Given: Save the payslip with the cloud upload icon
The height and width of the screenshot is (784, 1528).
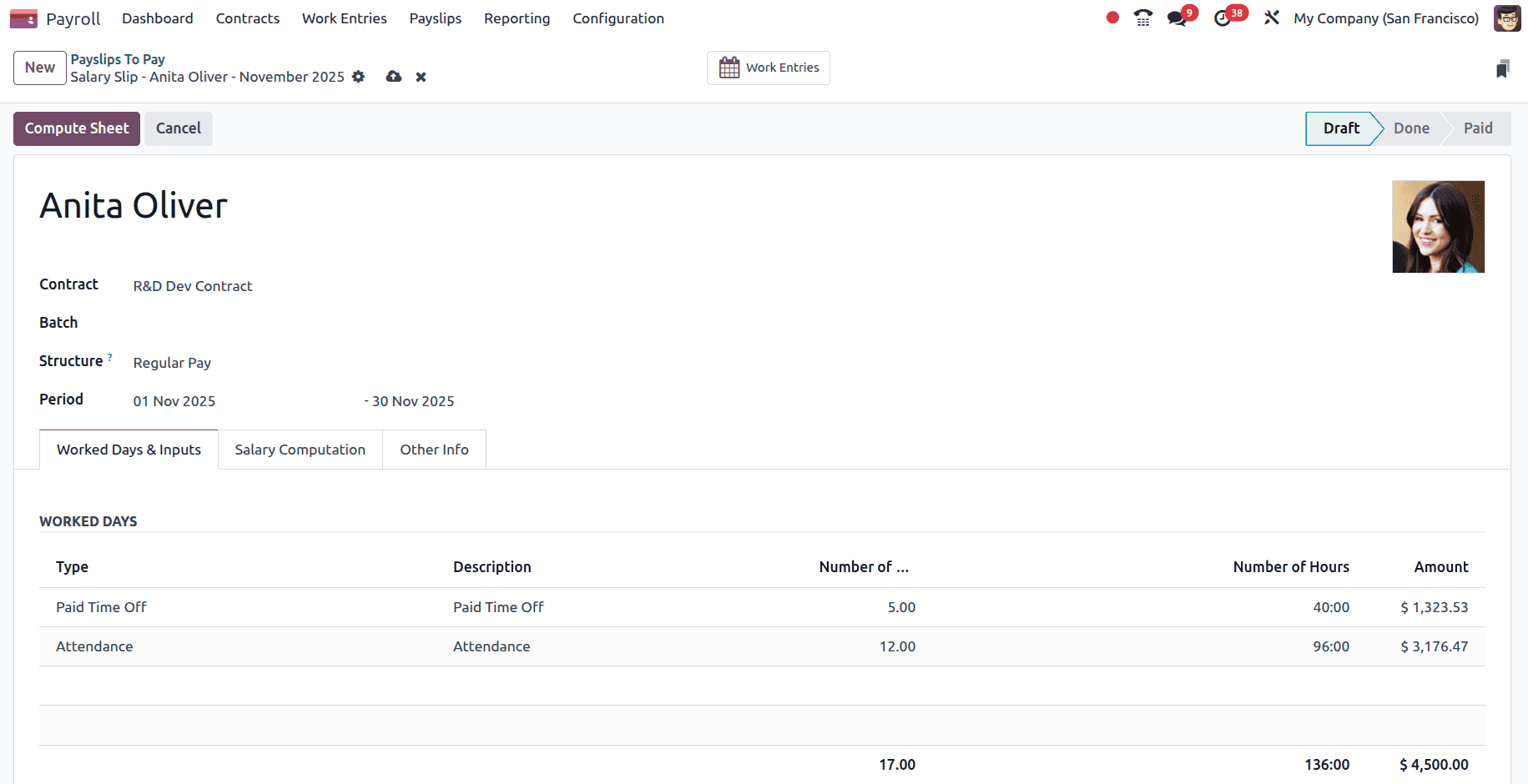Looking at the screenshot, I should pyautogui.click(x=393, y=77).
